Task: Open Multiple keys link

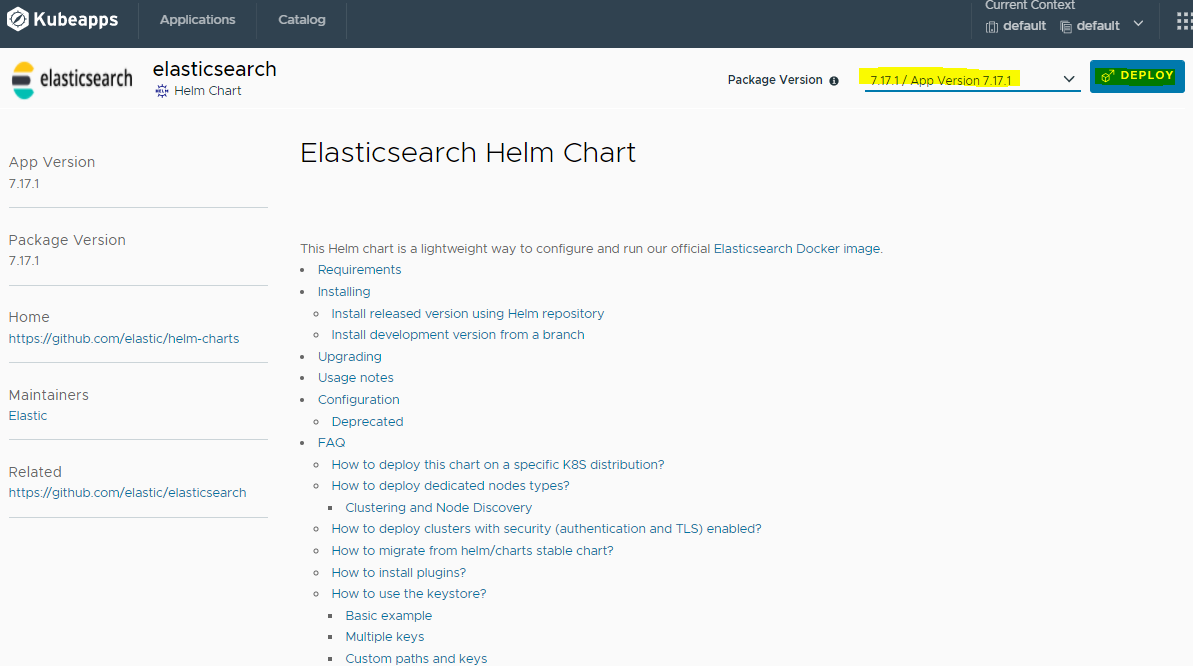Action: (385, 636)
